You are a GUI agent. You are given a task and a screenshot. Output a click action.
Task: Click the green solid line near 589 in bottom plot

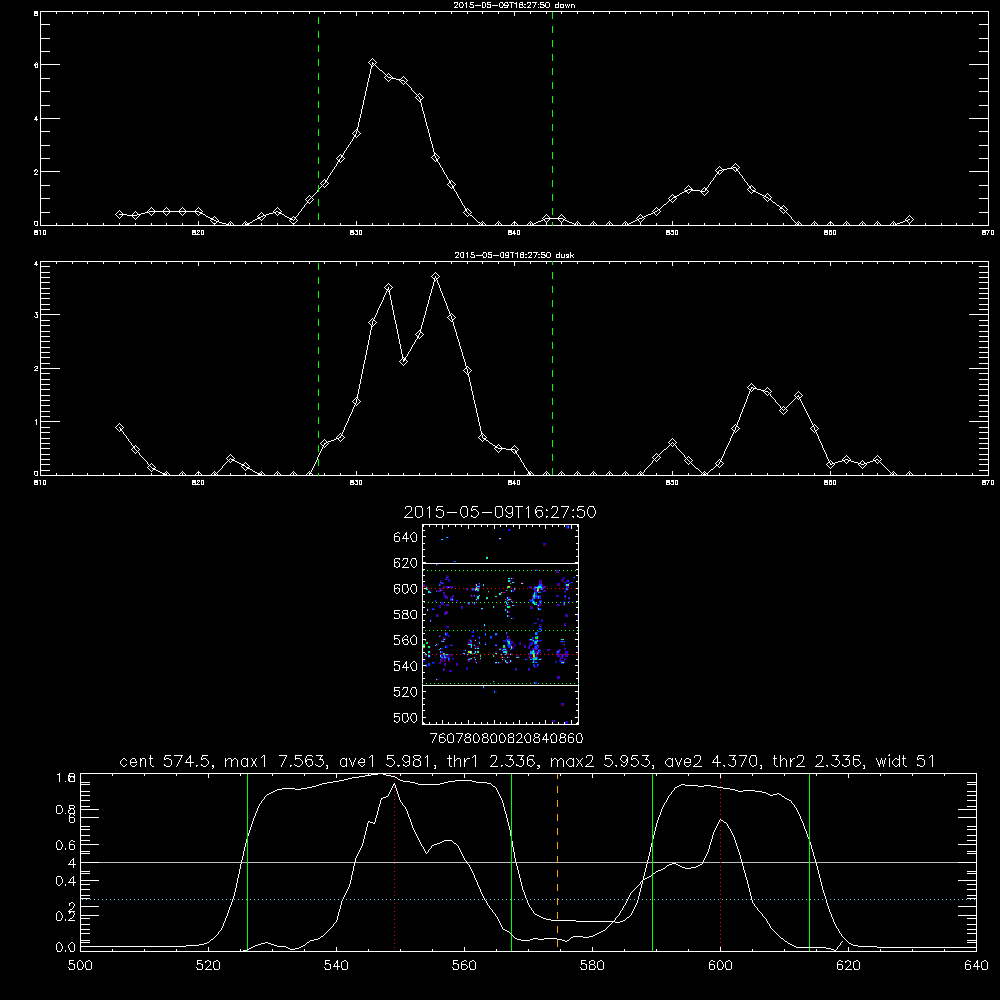pos(652,861)
